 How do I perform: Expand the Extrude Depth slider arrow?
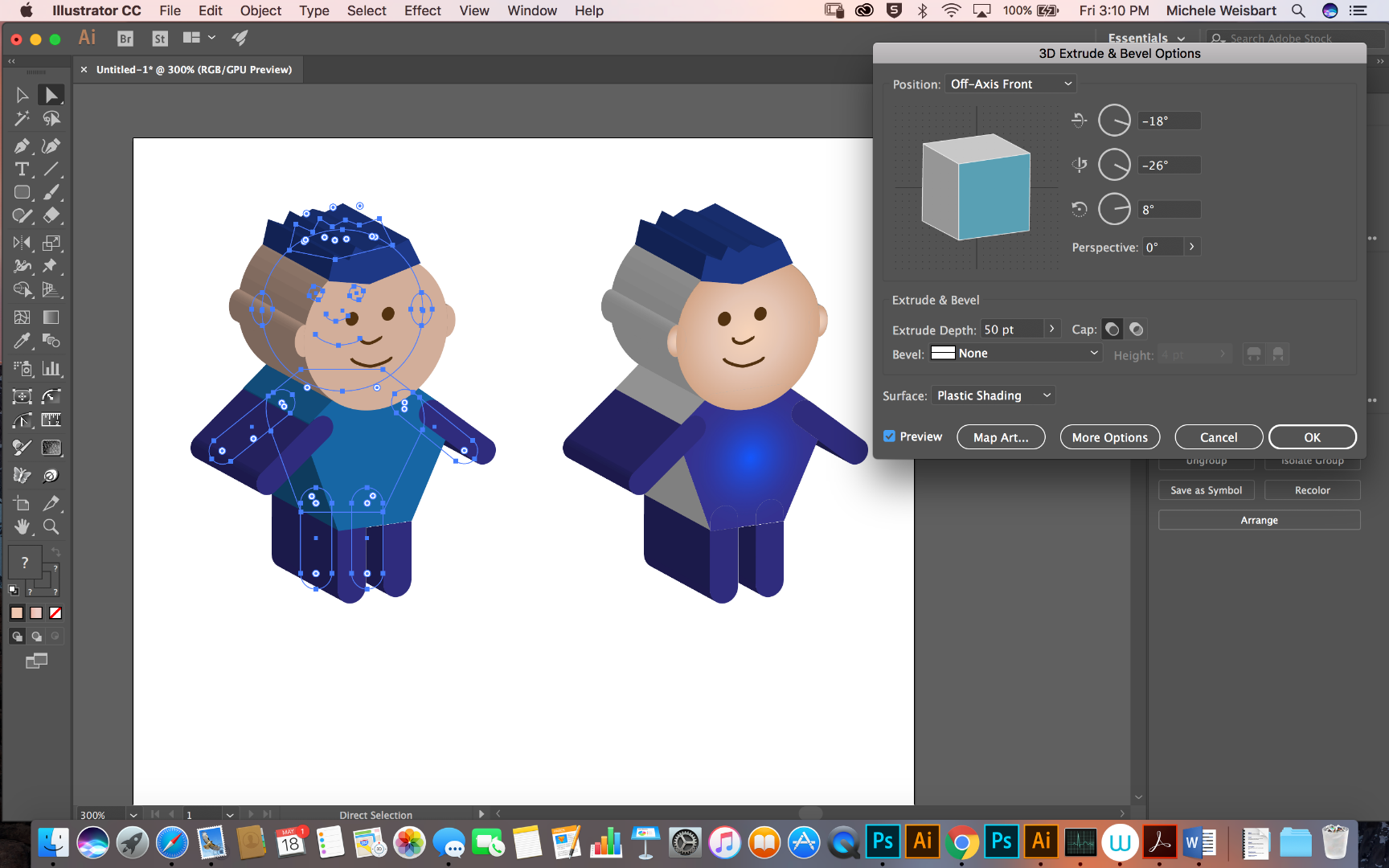pyautogui.click(x=1051, y=330)
